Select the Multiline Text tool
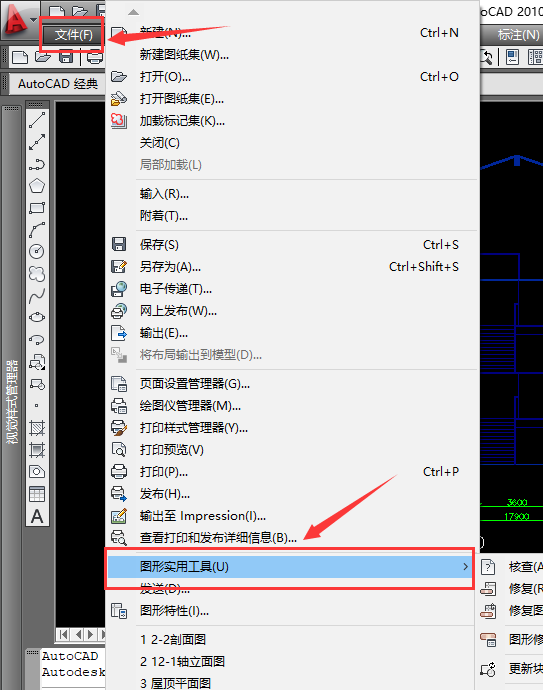The image size is (543, 690). [x=37, y=516]
